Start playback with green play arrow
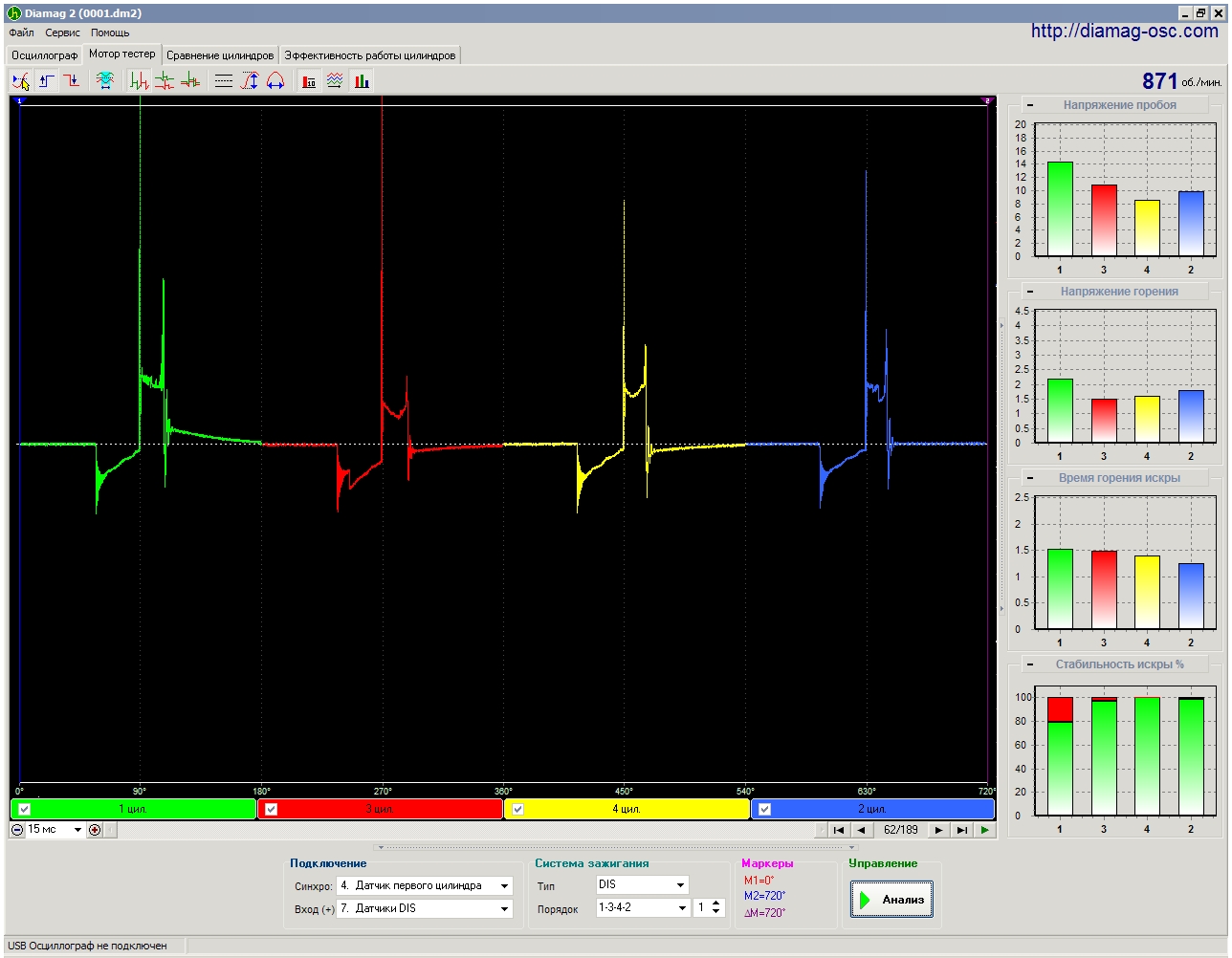This screenshot has width=1232, height=958. [x=985, y=830]
